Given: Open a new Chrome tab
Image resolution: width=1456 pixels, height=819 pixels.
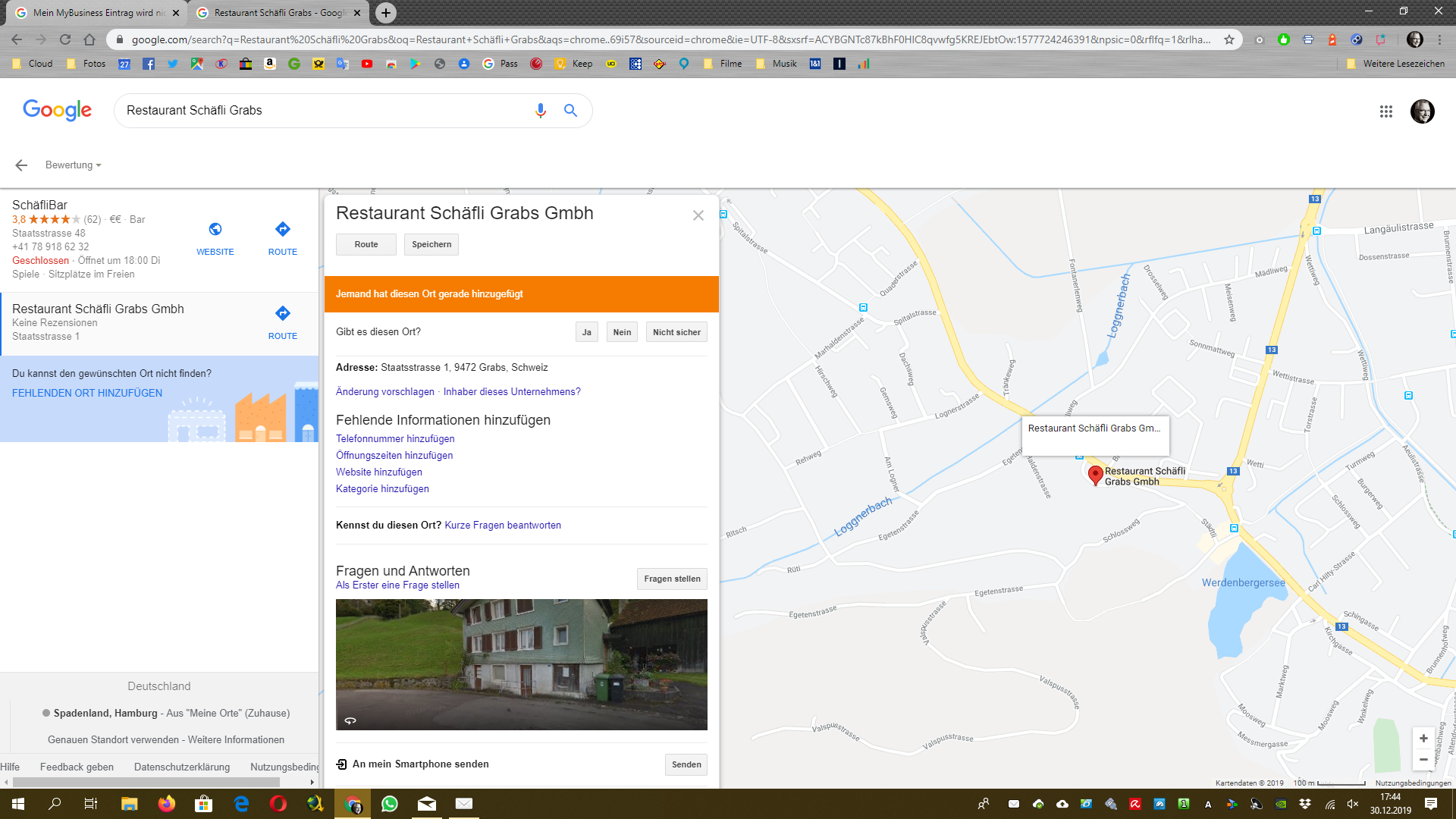Looking at the screenshot, I should [x=386, y=13].
